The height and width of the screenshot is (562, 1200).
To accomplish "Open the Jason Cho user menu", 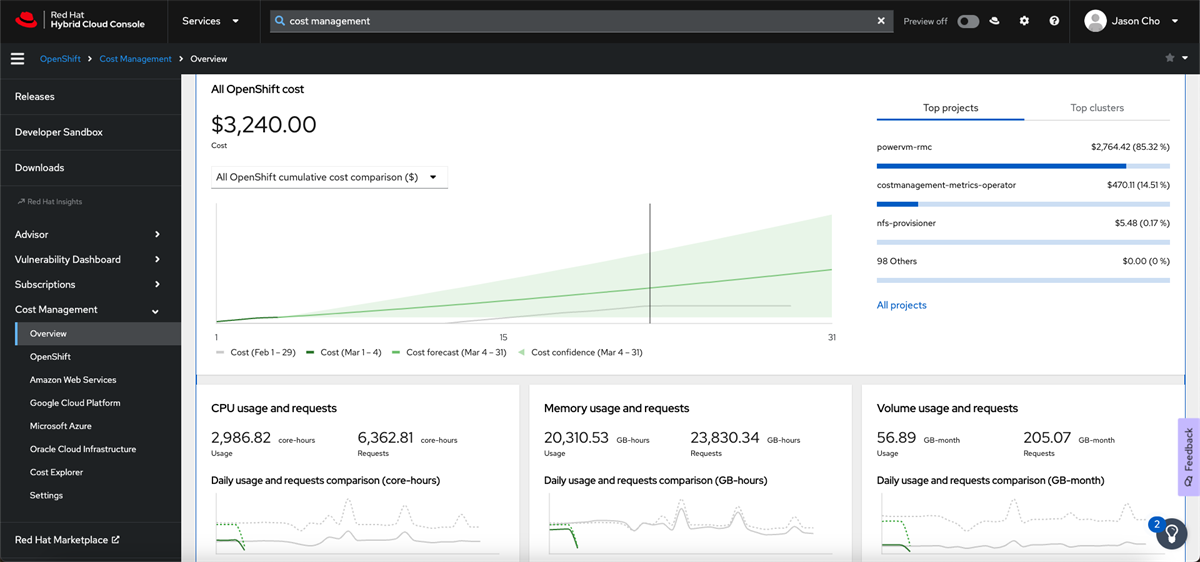I will 1137,21.
